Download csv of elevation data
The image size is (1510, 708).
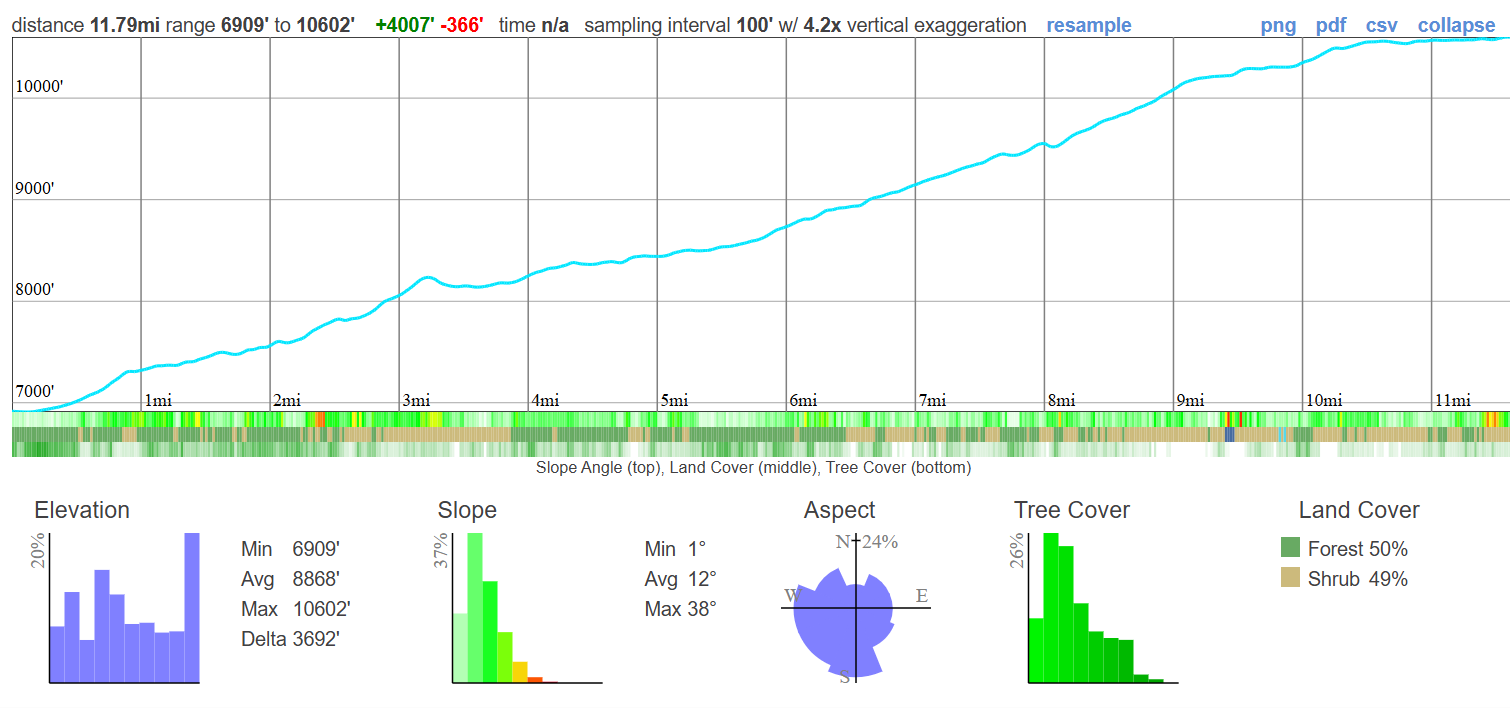(x=1382, y=25)
